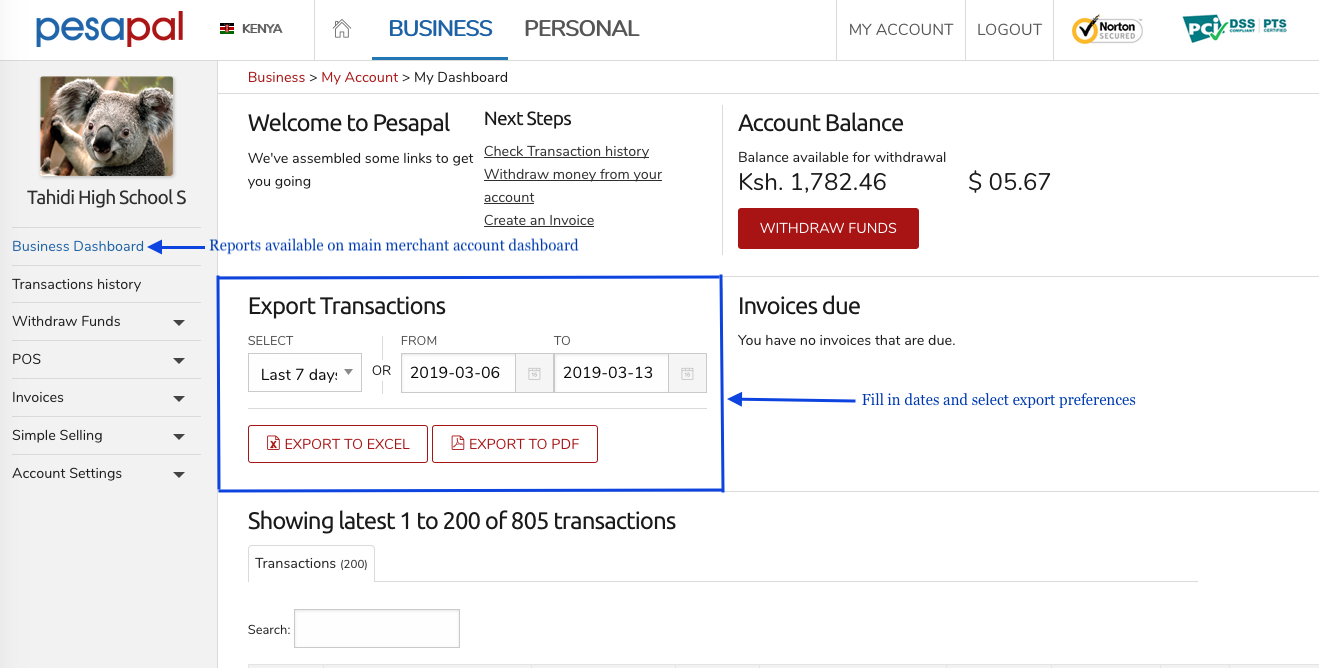1319x668 pixels.
Task: Open Business Dashboard in the sidebar
Action: coord(78,246)
